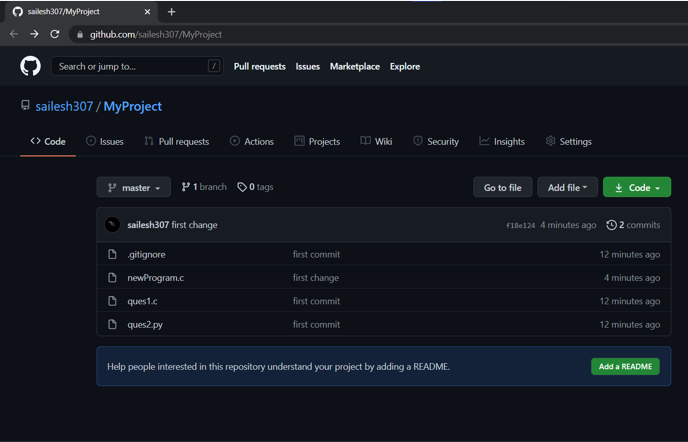
Task: Click 'first change' message for newProgram.c
Action: tap(315, 278)
